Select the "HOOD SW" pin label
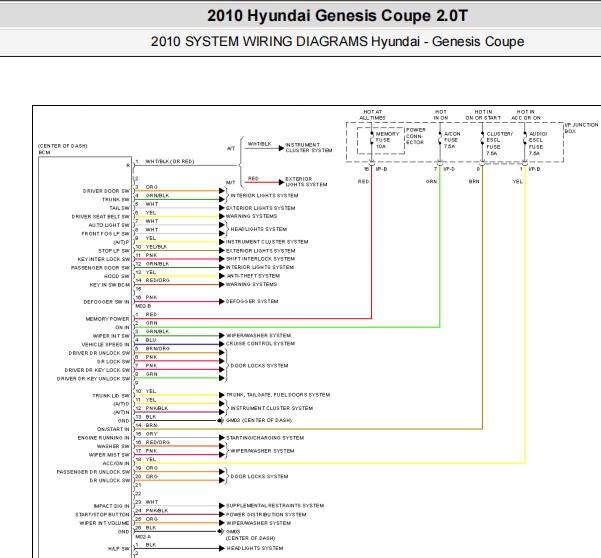601x558 pixels. [x=117, y=276]
